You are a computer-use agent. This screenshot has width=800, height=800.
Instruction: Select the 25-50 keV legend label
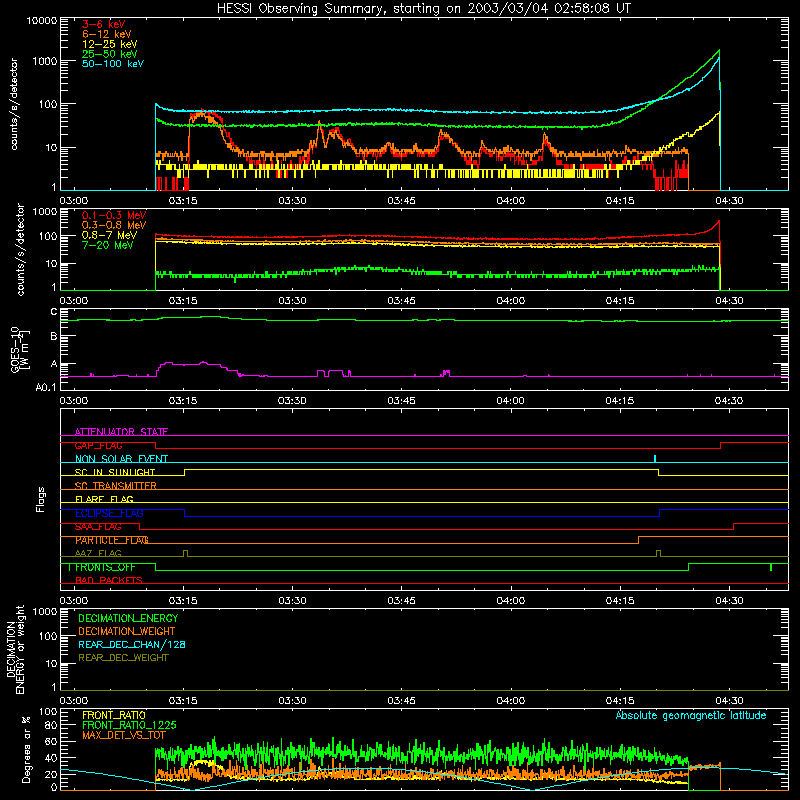pos(110,54)
